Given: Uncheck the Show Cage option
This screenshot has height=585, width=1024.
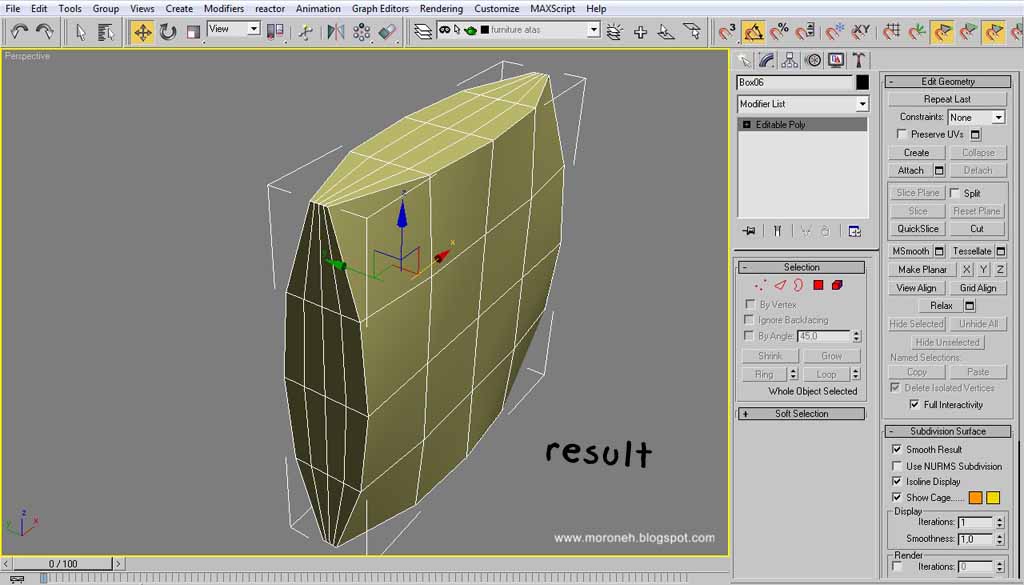Looking at the screenshot, I should 897,498.
